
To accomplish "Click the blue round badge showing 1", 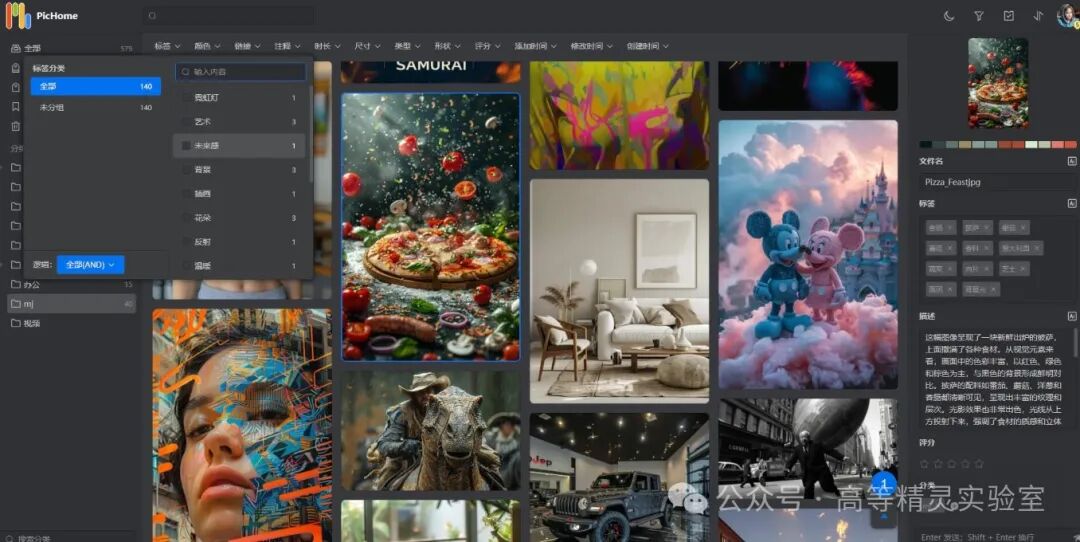I will click(884, 484).
